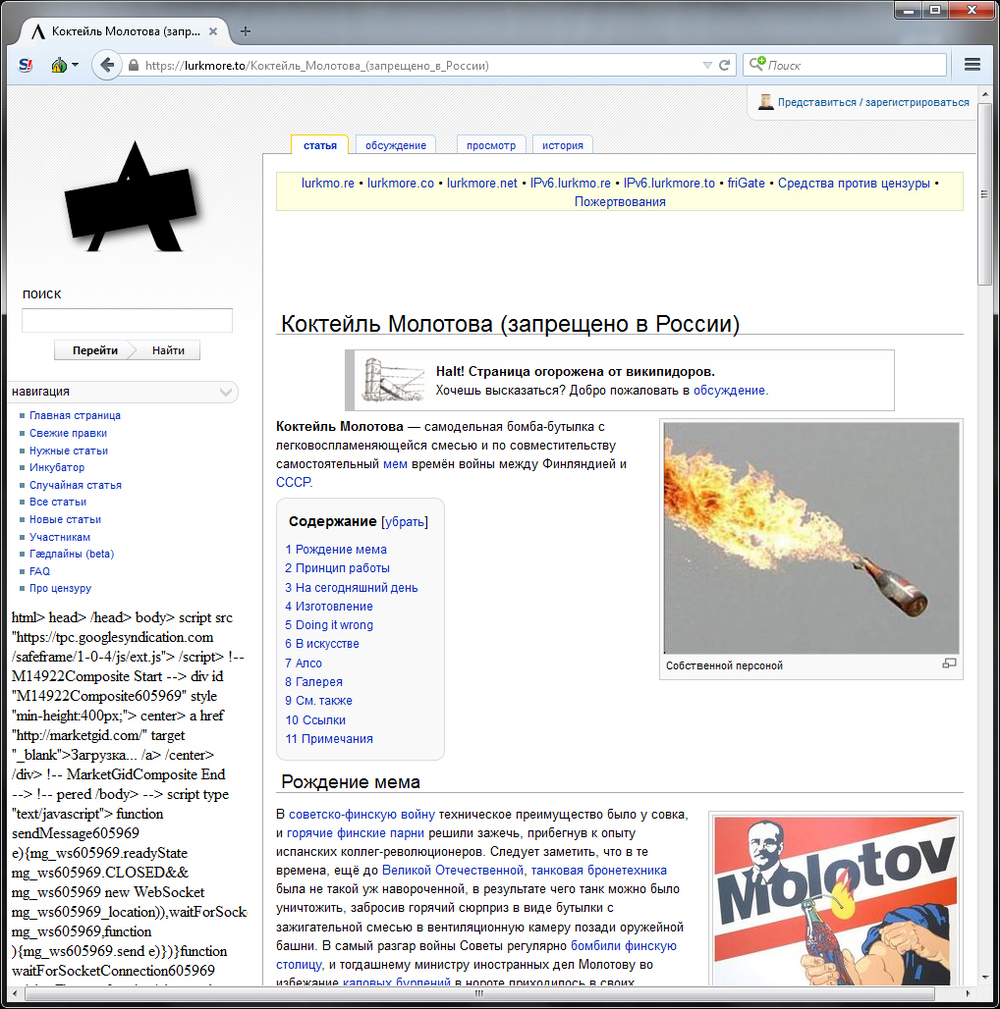Open Инкубатор sidebar link
Viewport: 1000px width, 1009px height.
(57, 467)
